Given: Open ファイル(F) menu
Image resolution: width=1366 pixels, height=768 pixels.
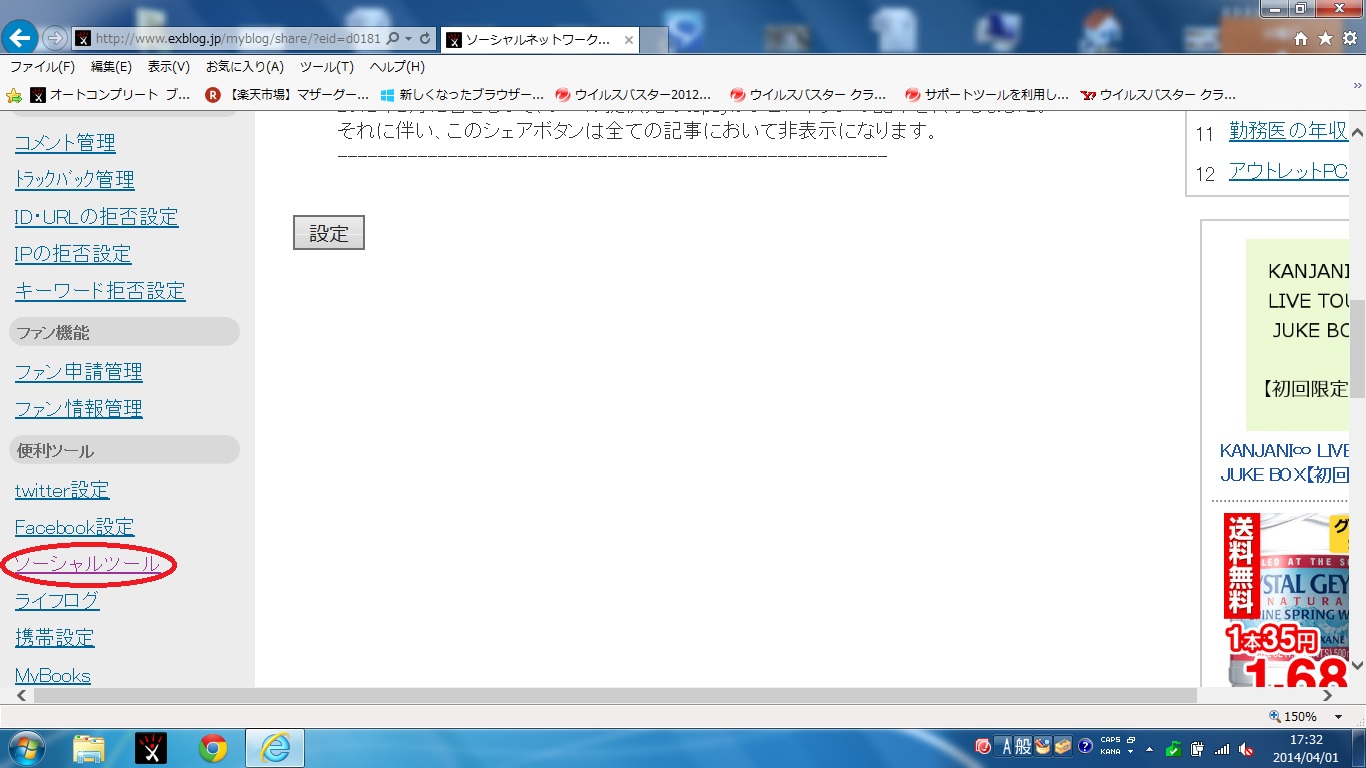Looking at the screenshot, I should point(42,67).
